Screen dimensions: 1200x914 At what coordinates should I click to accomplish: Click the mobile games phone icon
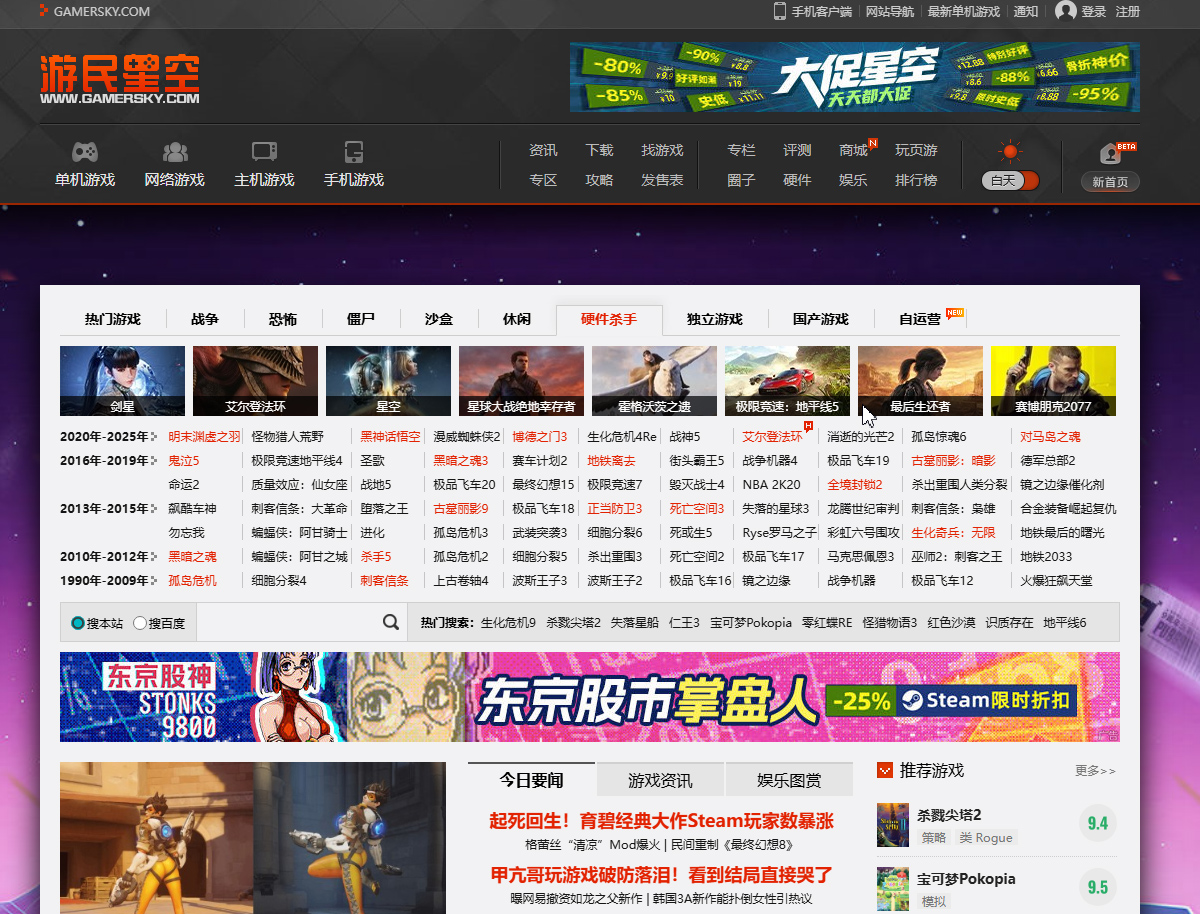tap(353, 152)
